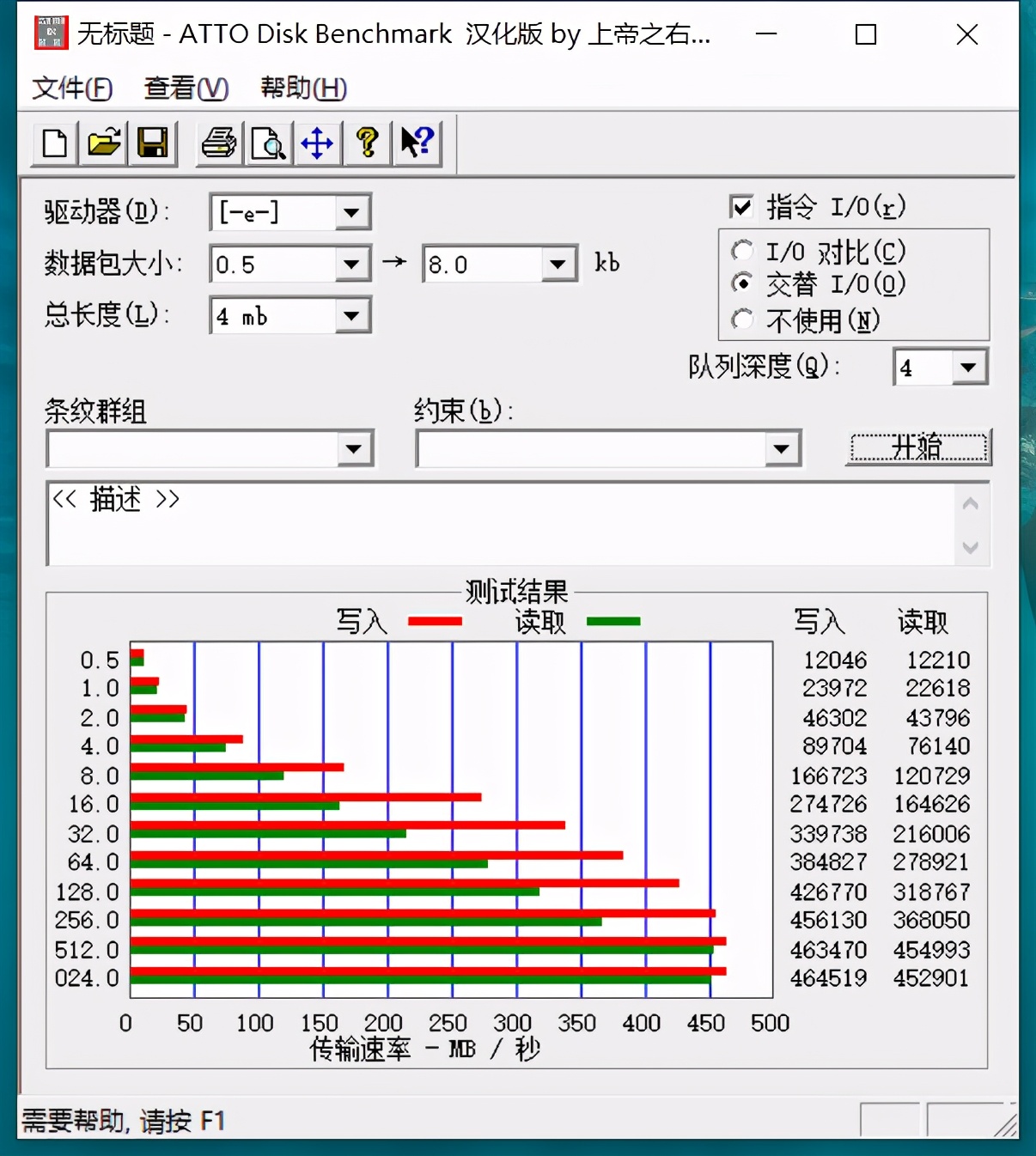
Task: Select the 不使用 radio button
Action: (742, 319)
